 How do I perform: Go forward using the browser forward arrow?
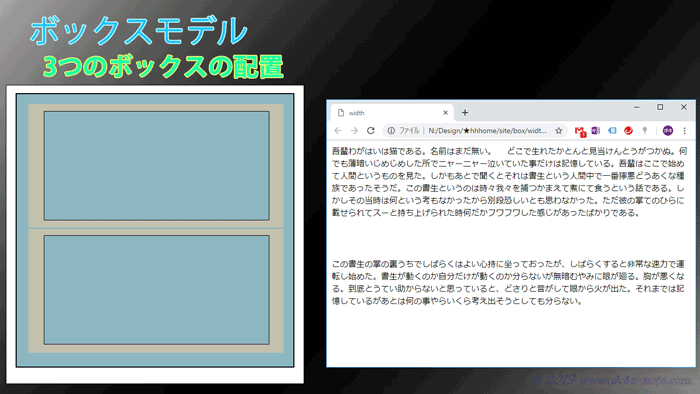coord(354,130)
